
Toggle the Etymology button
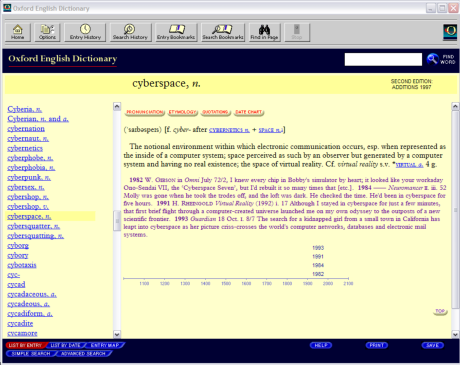tap(183, 112)
